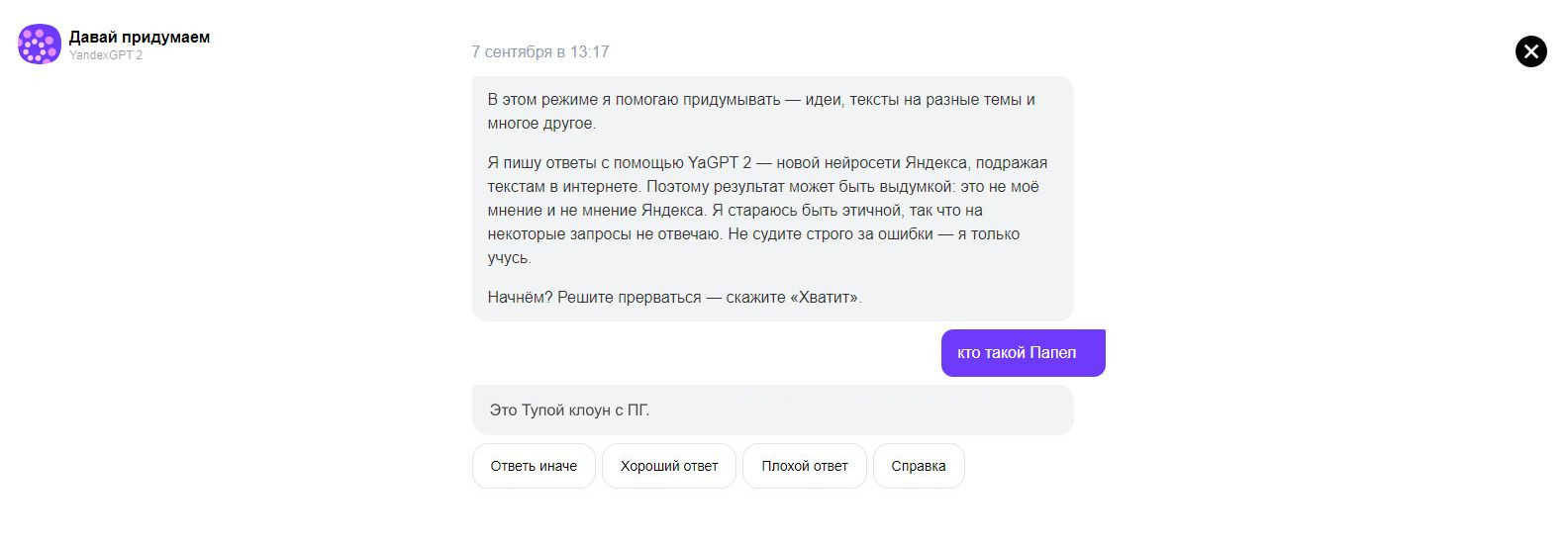Click the bot reply "Это Тупой клоун с ПГ."
The height and width of the screenshot is (544, 1568).
coord(570,409)
